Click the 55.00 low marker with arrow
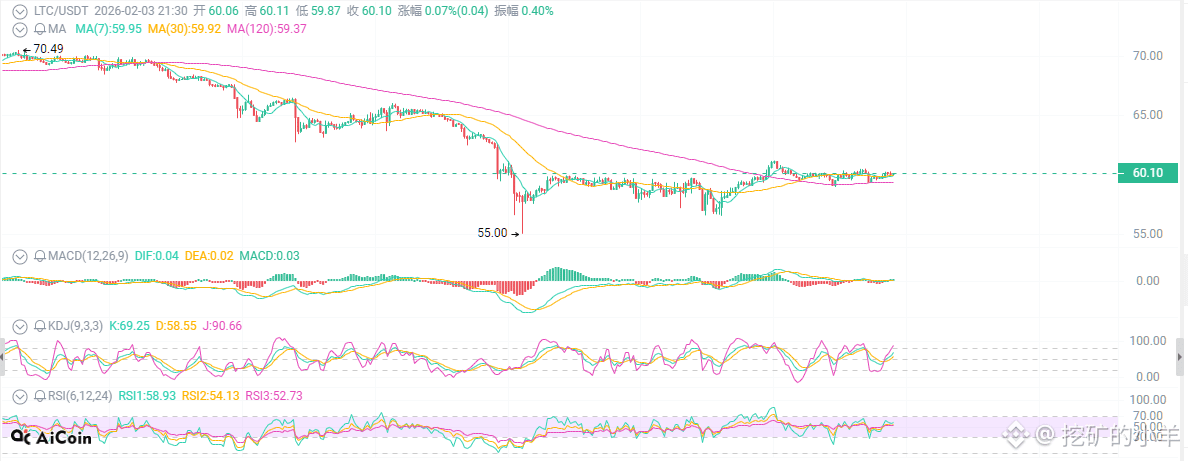Screen dimensions: 1188x461 pos(499,234)
